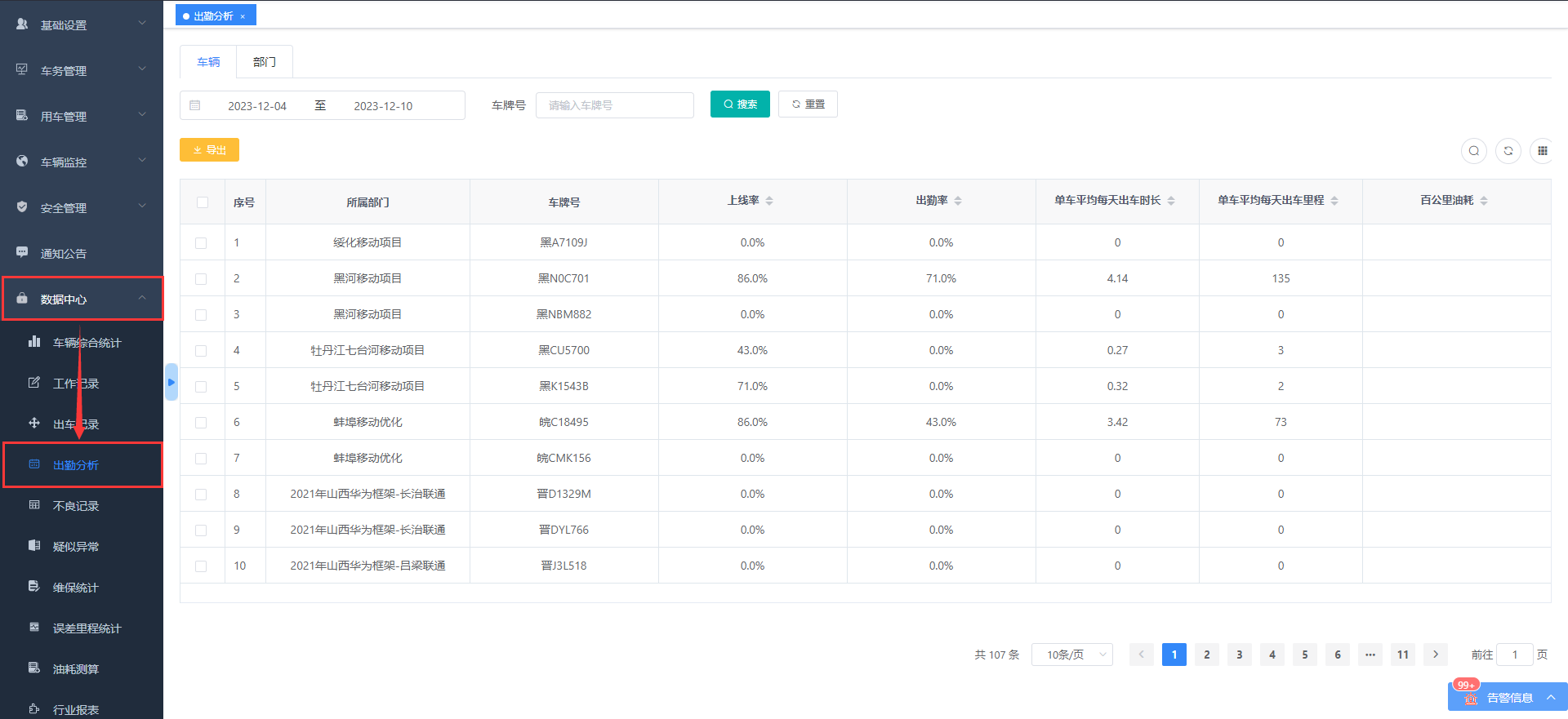Image resolution: width=1568 pixels, height=719 pixels.
Task: Click the 导出 export button
Action: pyautogui.click(x=209, y=150)
